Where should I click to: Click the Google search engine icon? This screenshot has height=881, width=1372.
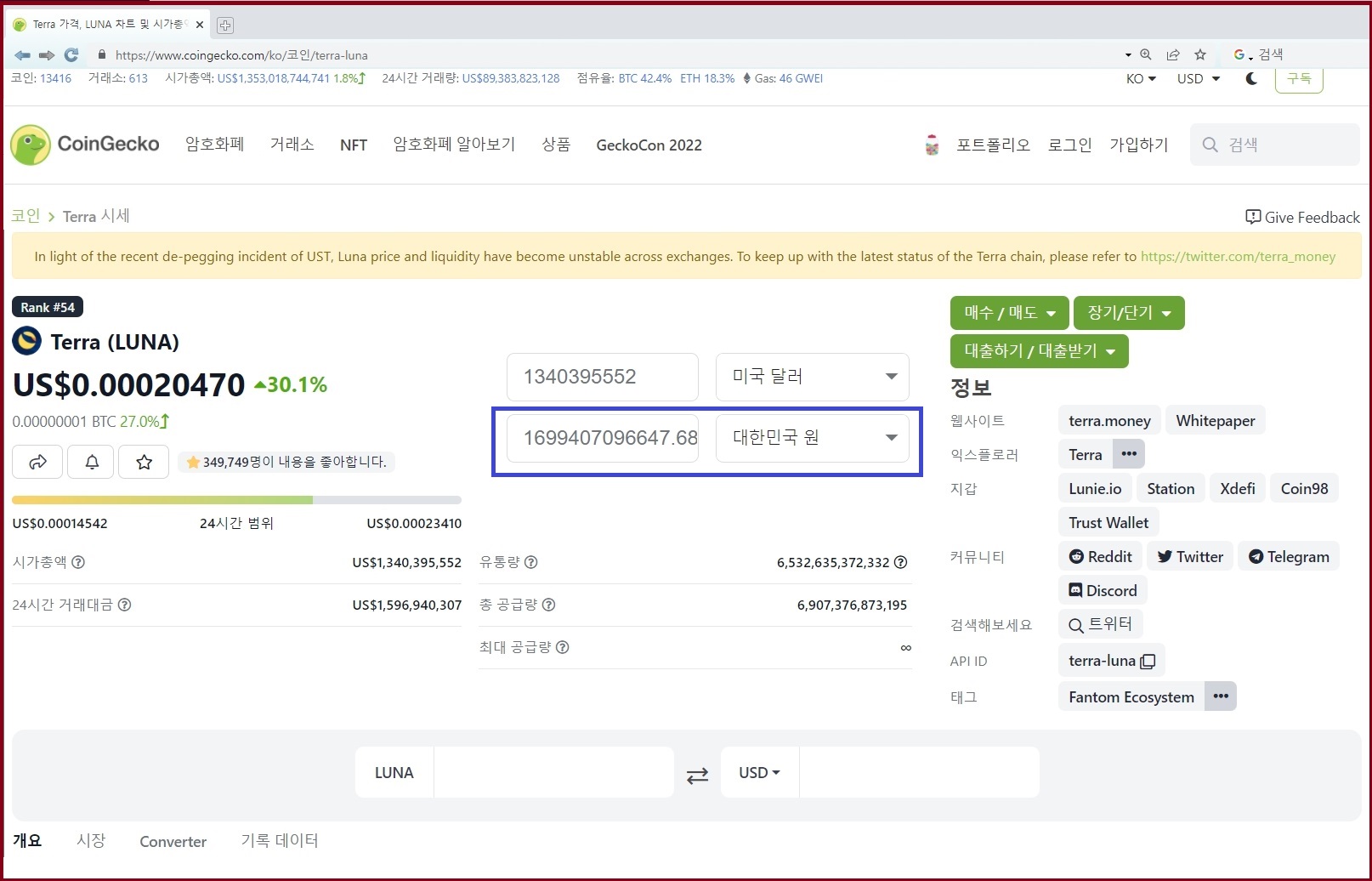click(x=1239, y=54)
